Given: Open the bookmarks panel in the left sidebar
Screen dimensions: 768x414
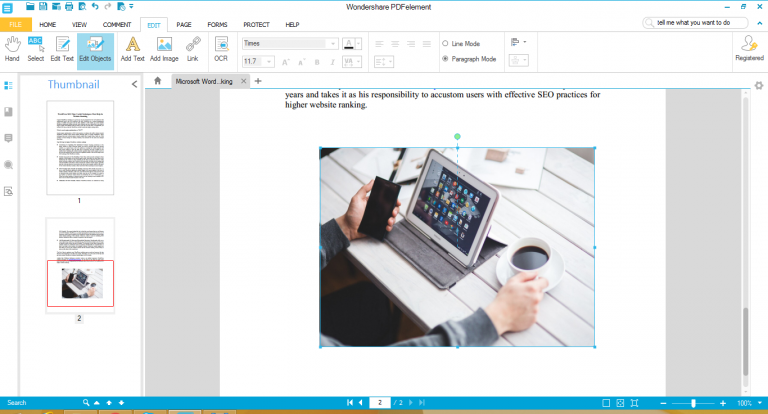Looking at the screenshot, I should [9, 112].
